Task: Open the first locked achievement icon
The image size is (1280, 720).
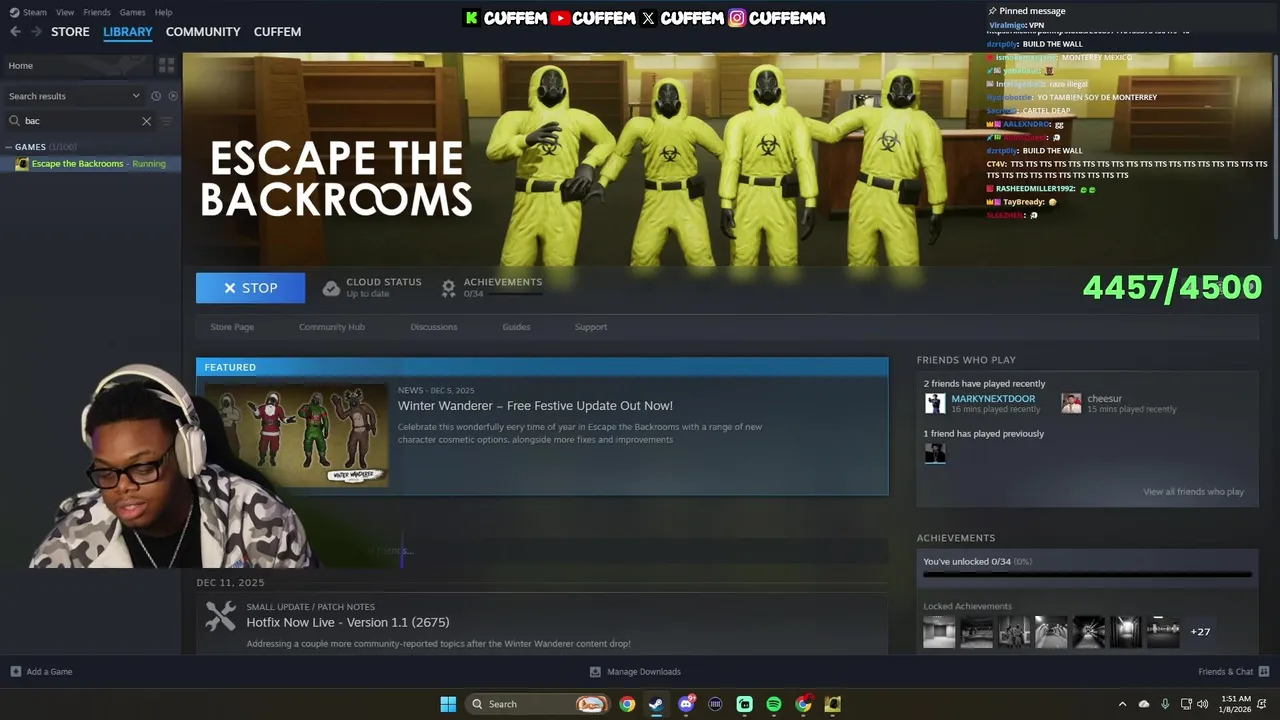Action: click(x=939, y=632)
